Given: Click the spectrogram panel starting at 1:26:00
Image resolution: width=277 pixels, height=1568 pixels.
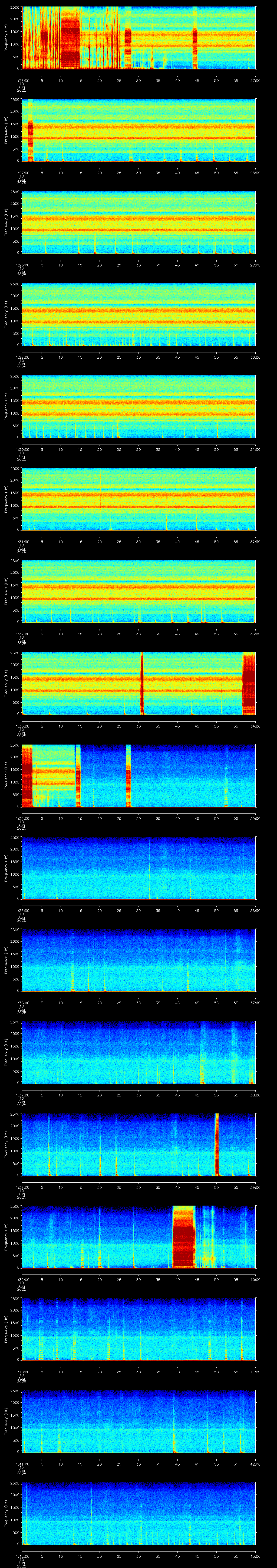Looking at the screenshot, I should pyautogui.click(x=139, y=38).
